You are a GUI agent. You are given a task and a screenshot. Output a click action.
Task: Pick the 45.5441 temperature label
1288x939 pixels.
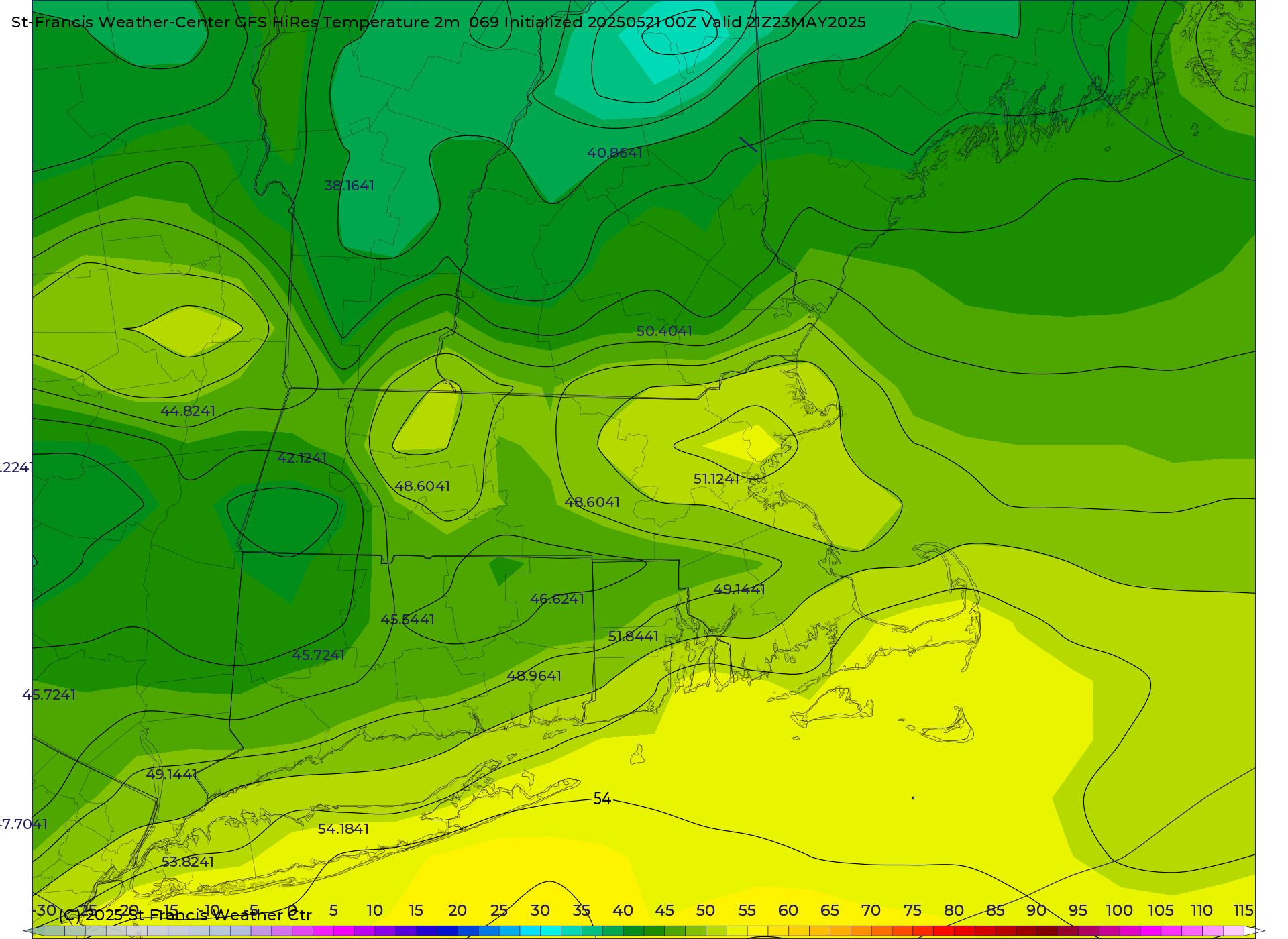click(407, 620)
